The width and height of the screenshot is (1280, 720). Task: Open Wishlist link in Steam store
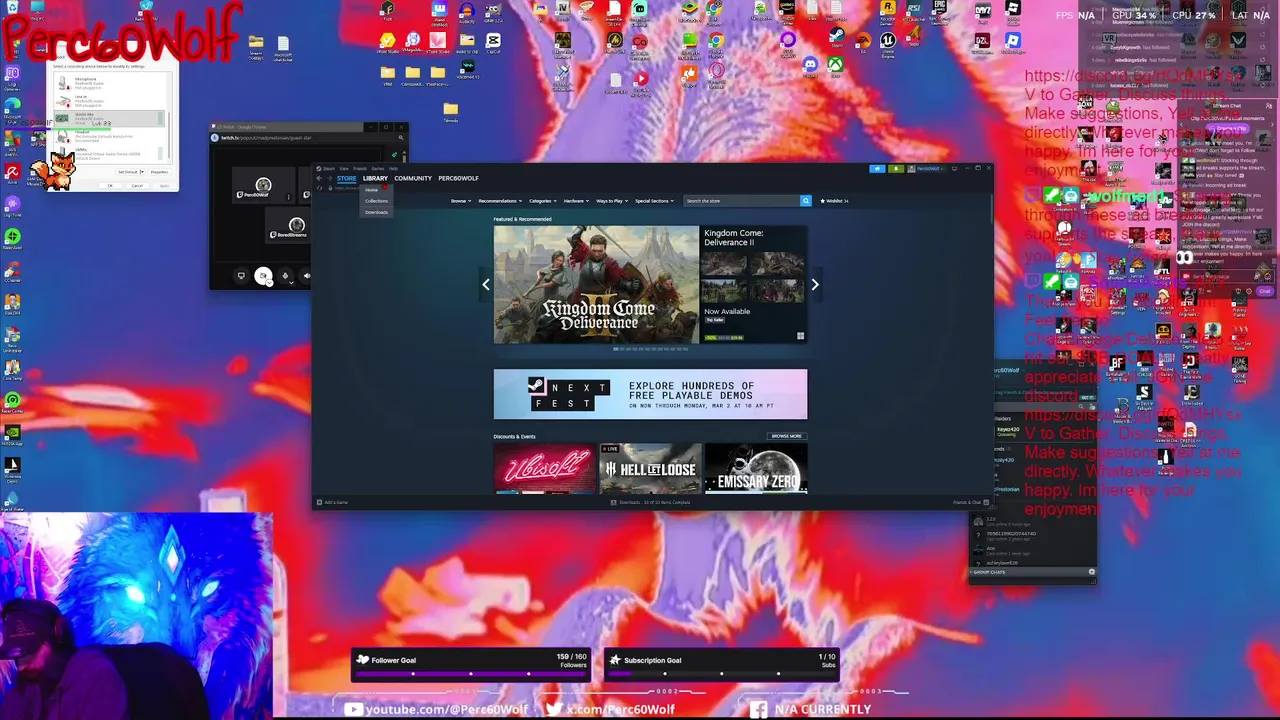click(834, 201)
